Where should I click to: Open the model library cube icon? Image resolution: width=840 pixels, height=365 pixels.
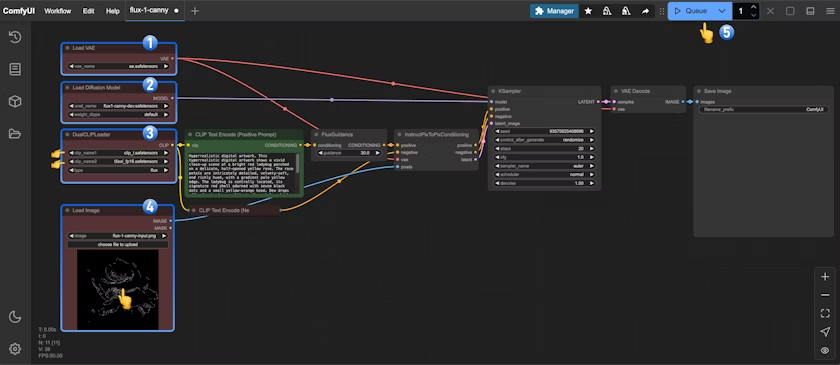[15, 102]
